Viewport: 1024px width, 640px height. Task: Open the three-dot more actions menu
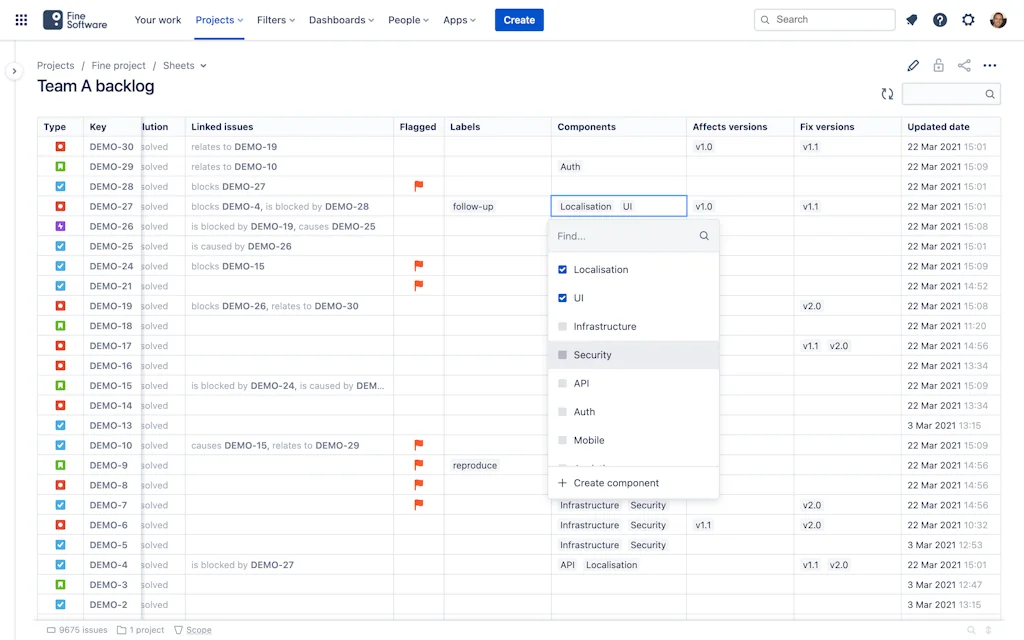(x=990, y=66)
